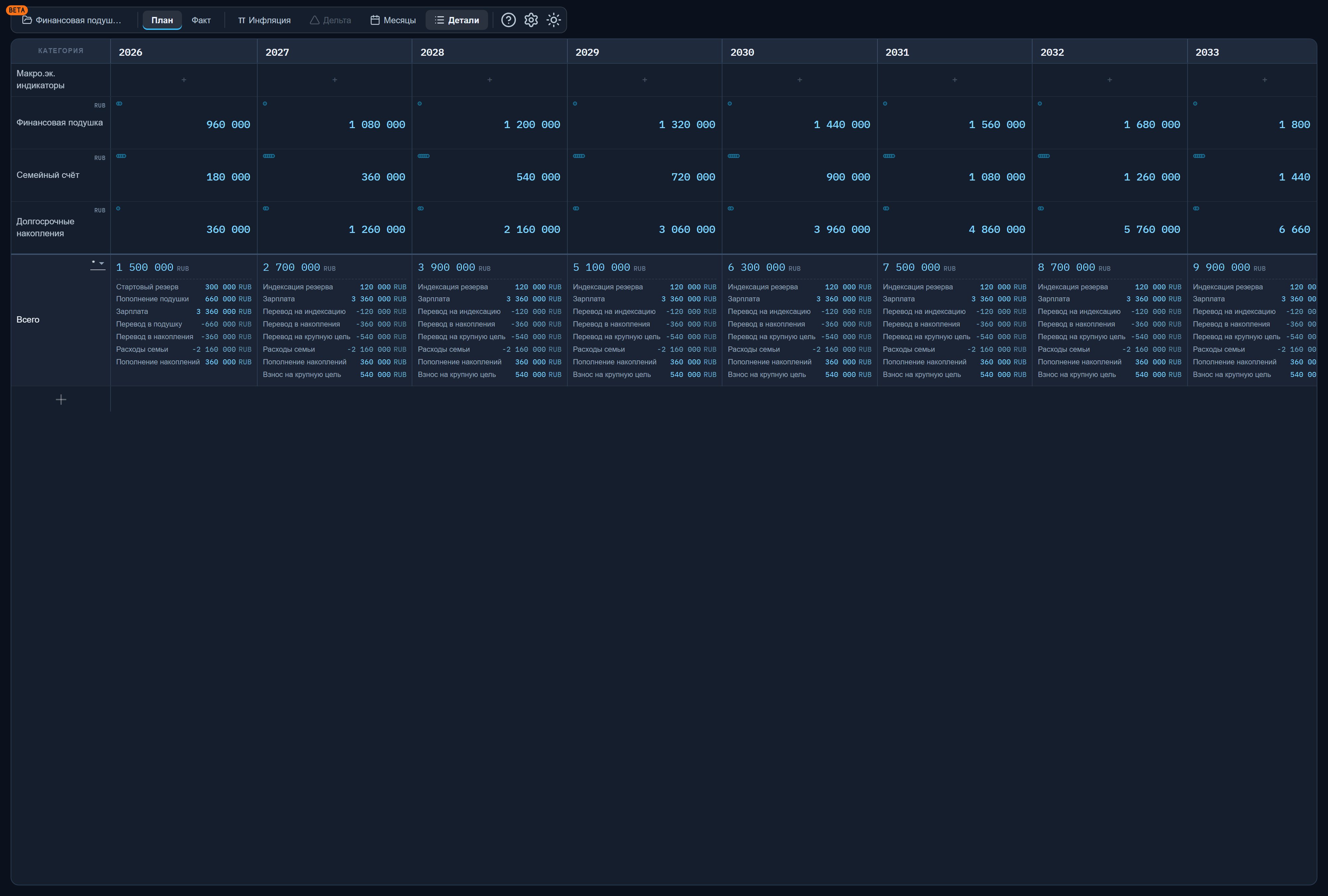Toggle the Месяцы view

pyautogui.click(x=393, y=20)
